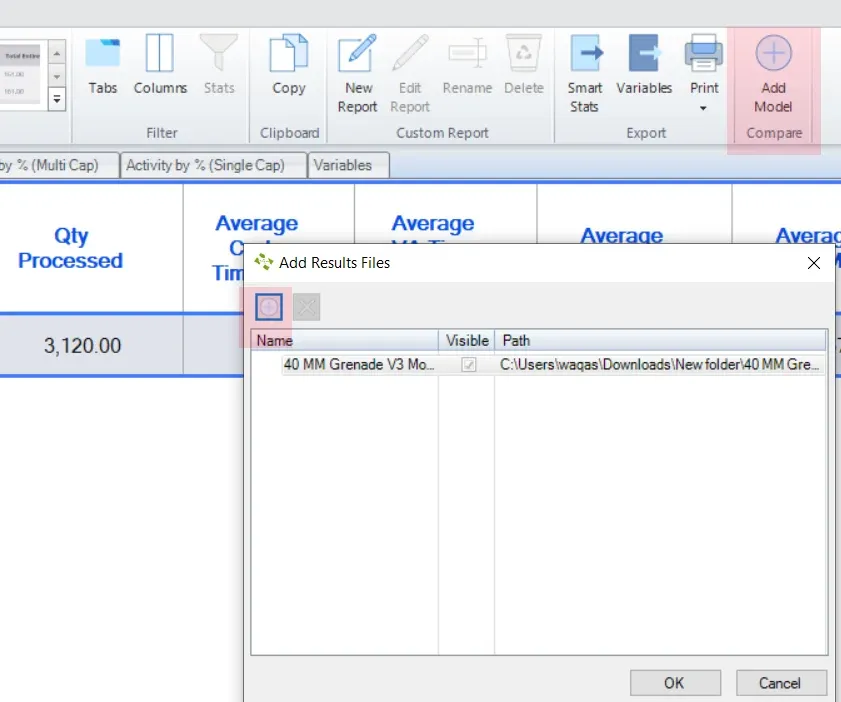Click the Visible column header
The width and height of the screenshot is (841, 702).
coord(467,341)
